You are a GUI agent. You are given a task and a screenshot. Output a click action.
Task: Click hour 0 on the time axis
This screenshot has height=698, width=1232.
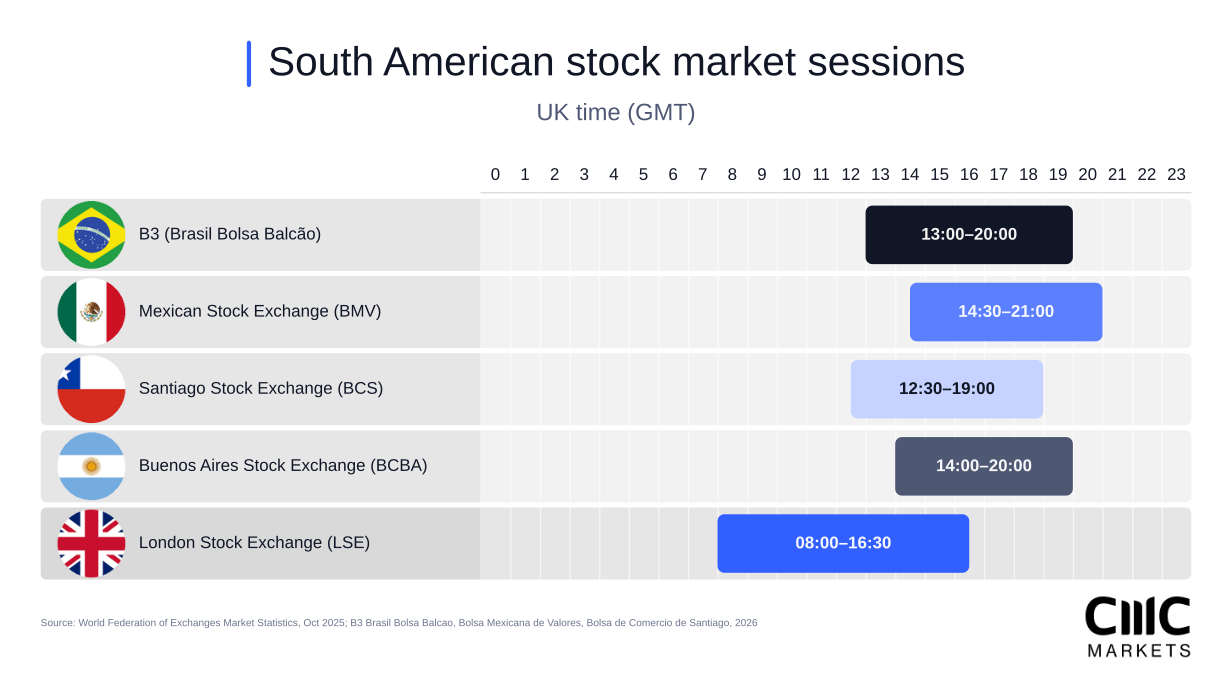click(x=495, y=175)
